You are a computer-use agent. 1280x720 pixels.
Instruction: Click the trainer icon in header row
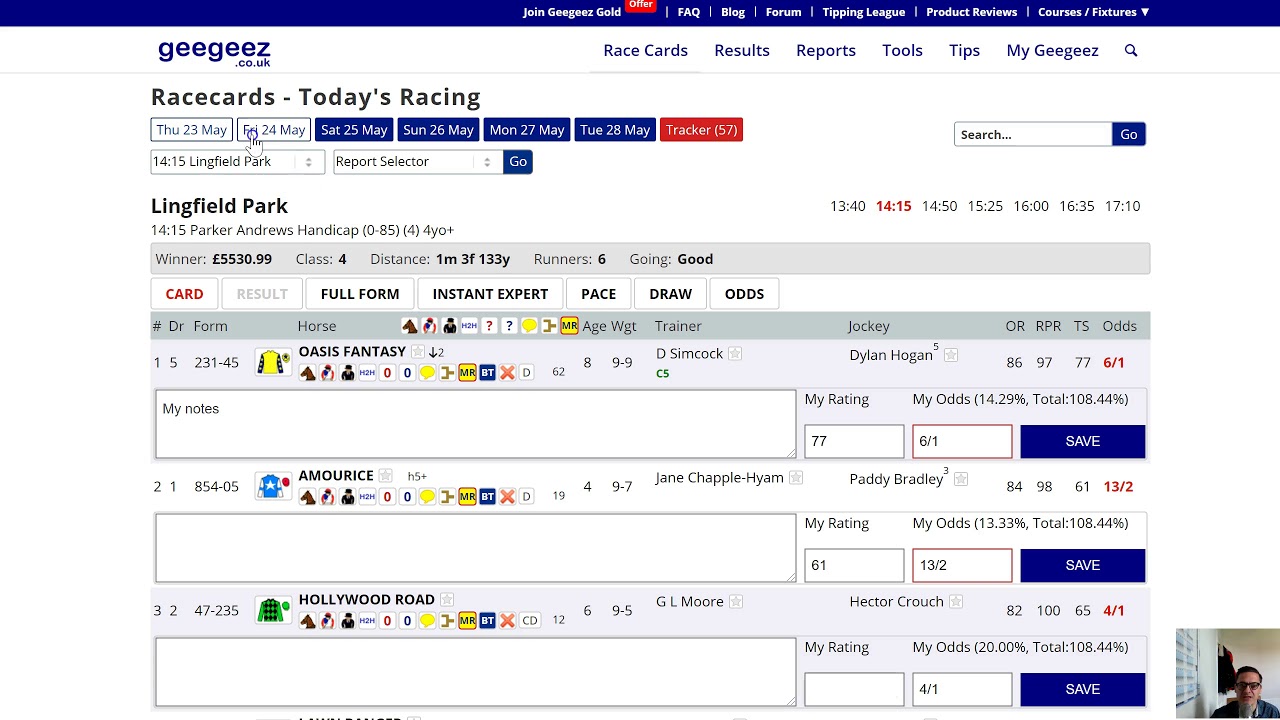tap(449, 326)
